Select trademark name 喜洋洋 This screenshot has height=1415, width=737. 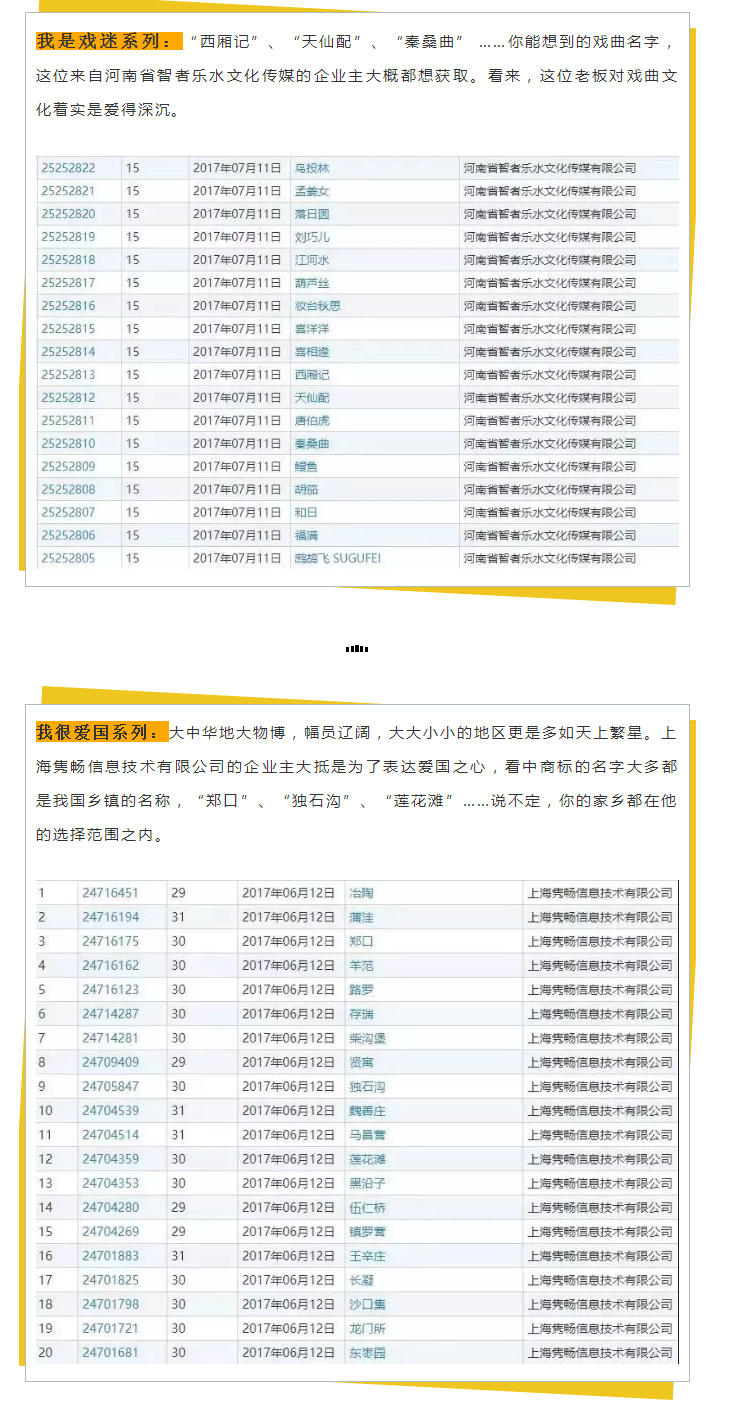pos(311,329)
